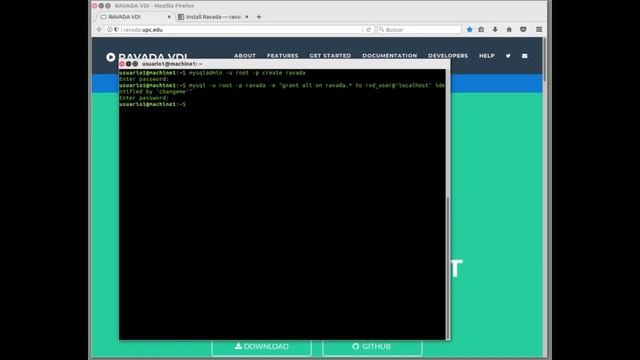
Task: Click the mysql grant all command line
Action: pos(282,89)
